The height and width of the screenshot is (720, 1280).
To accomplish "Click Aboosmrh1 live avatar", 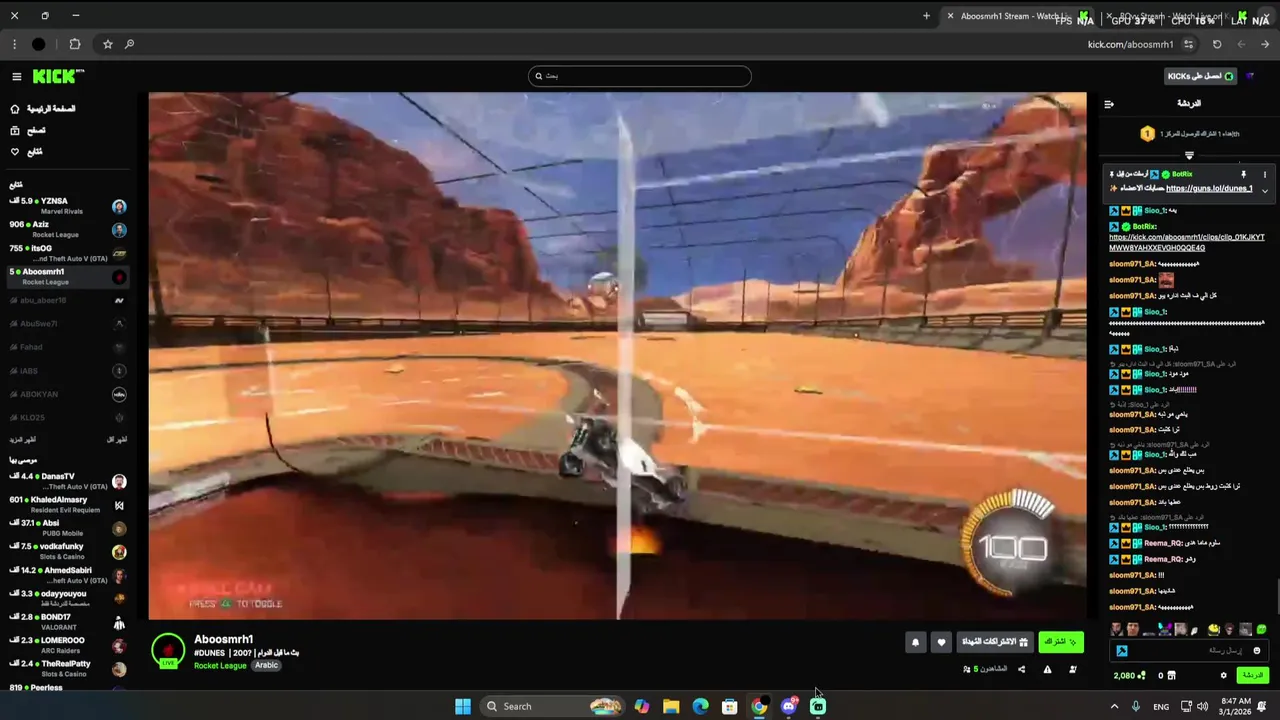I will pos(168,650).
